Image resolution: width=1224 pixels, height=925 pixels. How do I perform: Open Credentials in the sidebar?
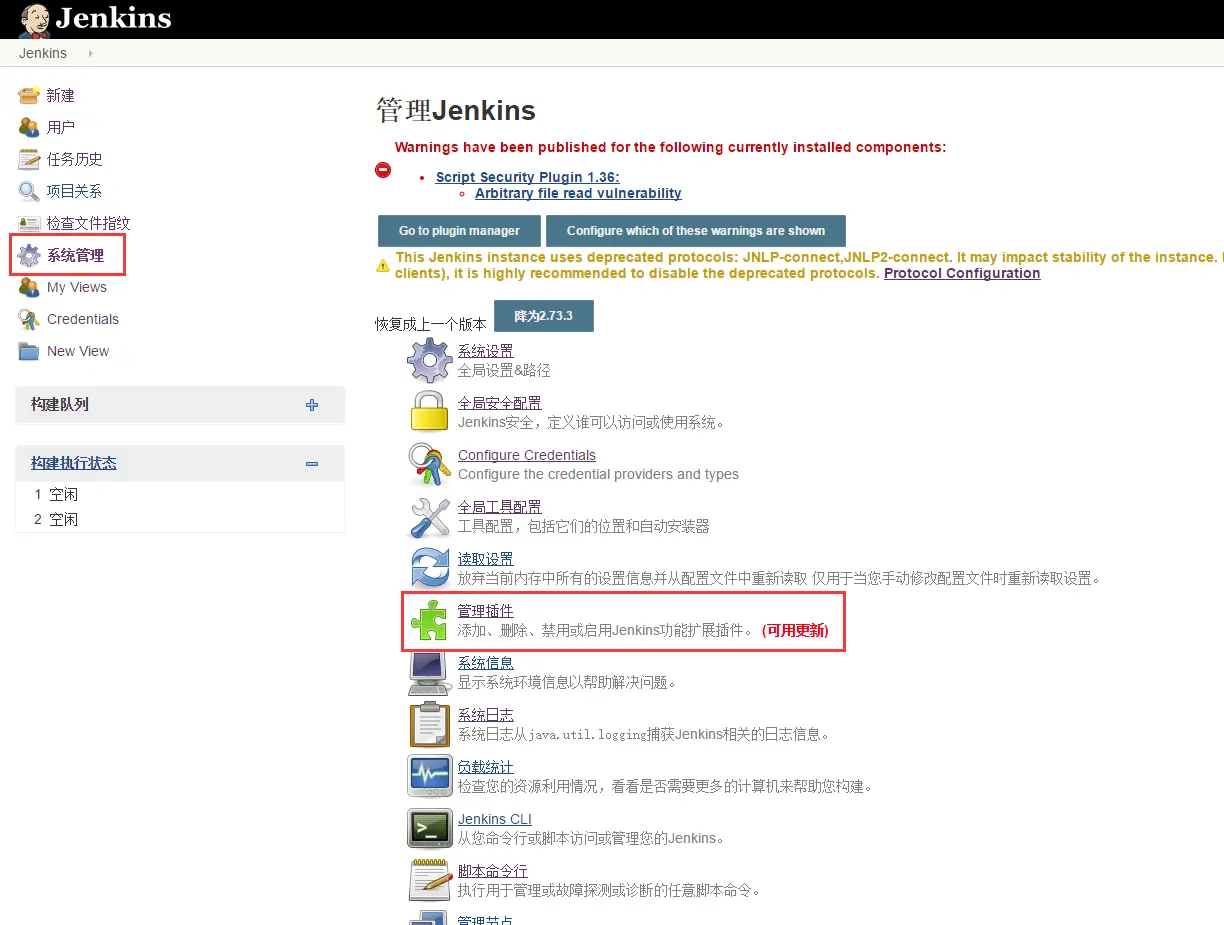(x=83, y=319)
